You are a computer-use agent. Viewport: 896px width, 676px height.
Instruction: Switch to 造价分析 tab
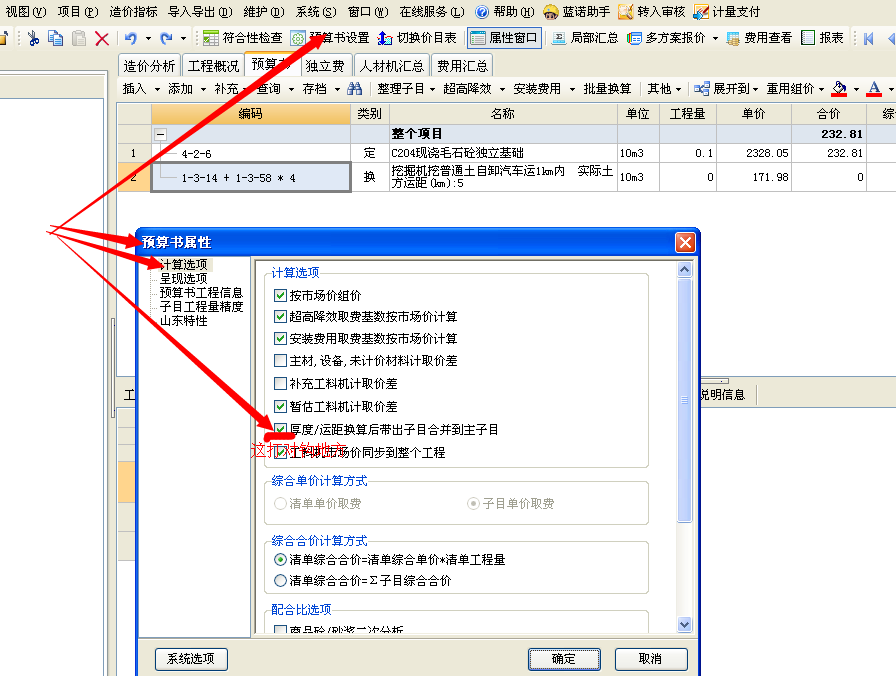(x=149, y=66)
